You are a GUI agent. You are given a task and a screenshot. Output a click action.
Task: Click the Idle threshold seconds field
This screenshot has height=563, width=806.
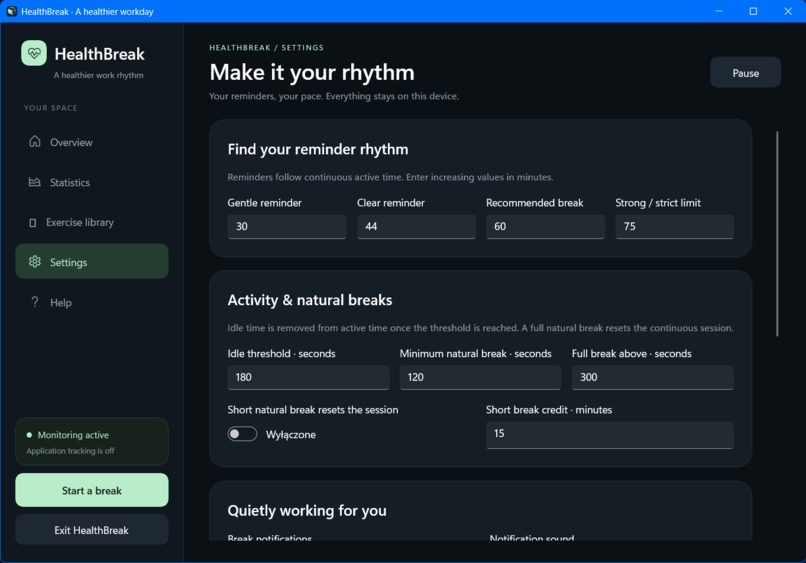(308, 377)
